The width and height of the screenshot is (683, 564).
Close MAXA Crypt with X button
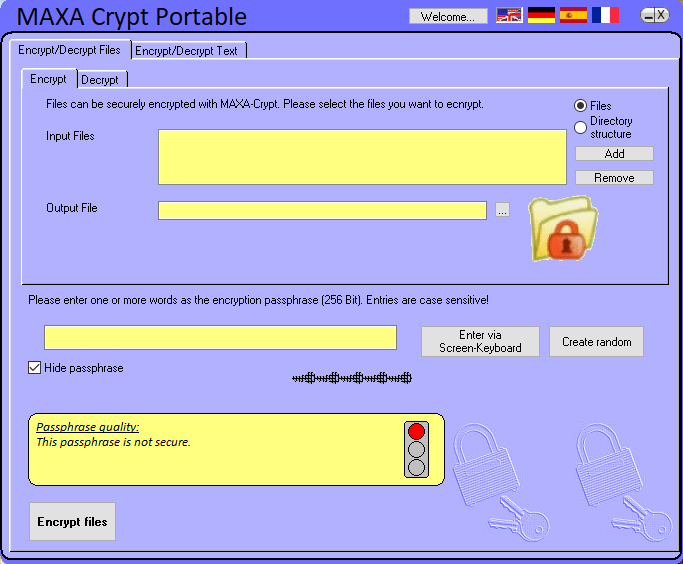(x=662, y=16)
